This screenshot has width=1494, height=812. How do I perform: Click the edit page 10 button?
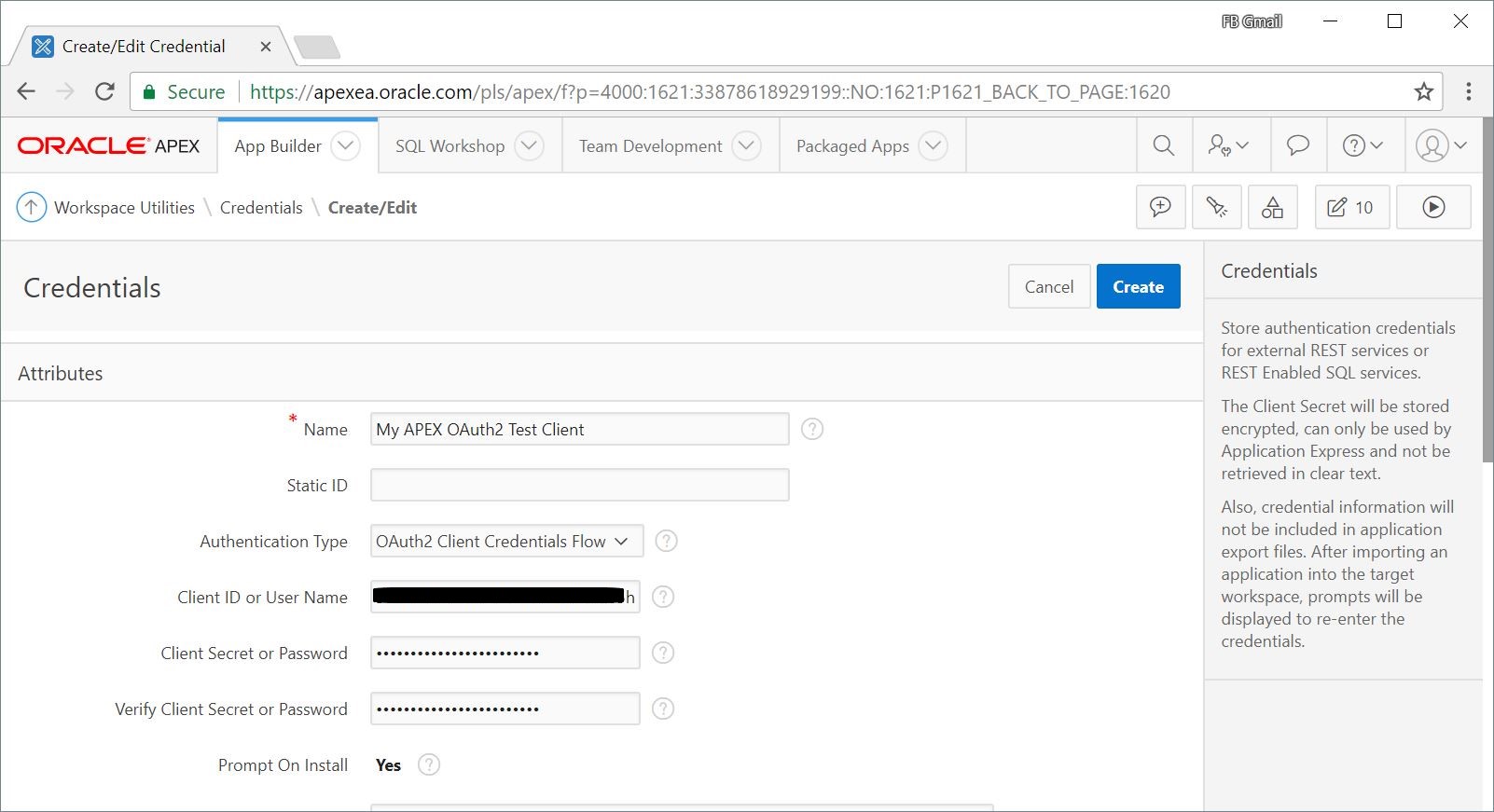click(x=1351, y=207)
